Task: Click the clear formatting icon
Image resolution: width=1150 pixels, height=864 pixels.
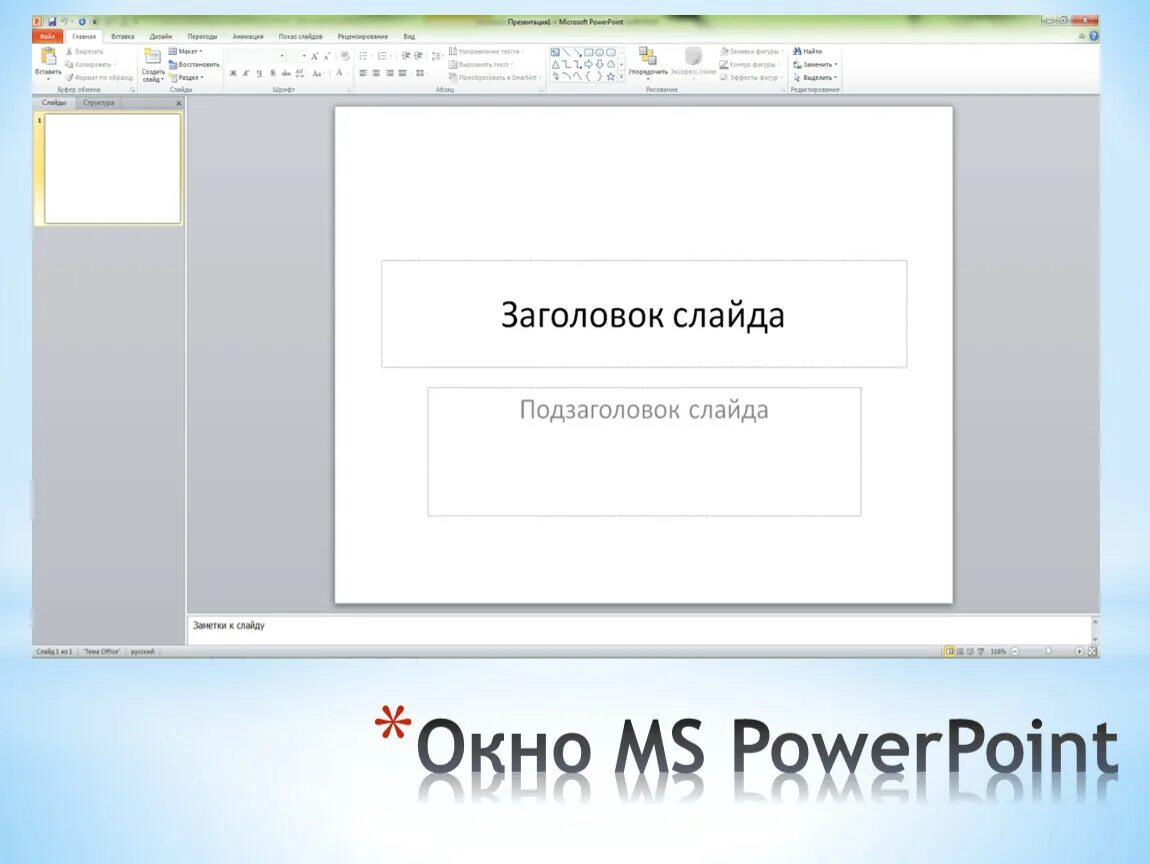Action: [x=345, y=56]
